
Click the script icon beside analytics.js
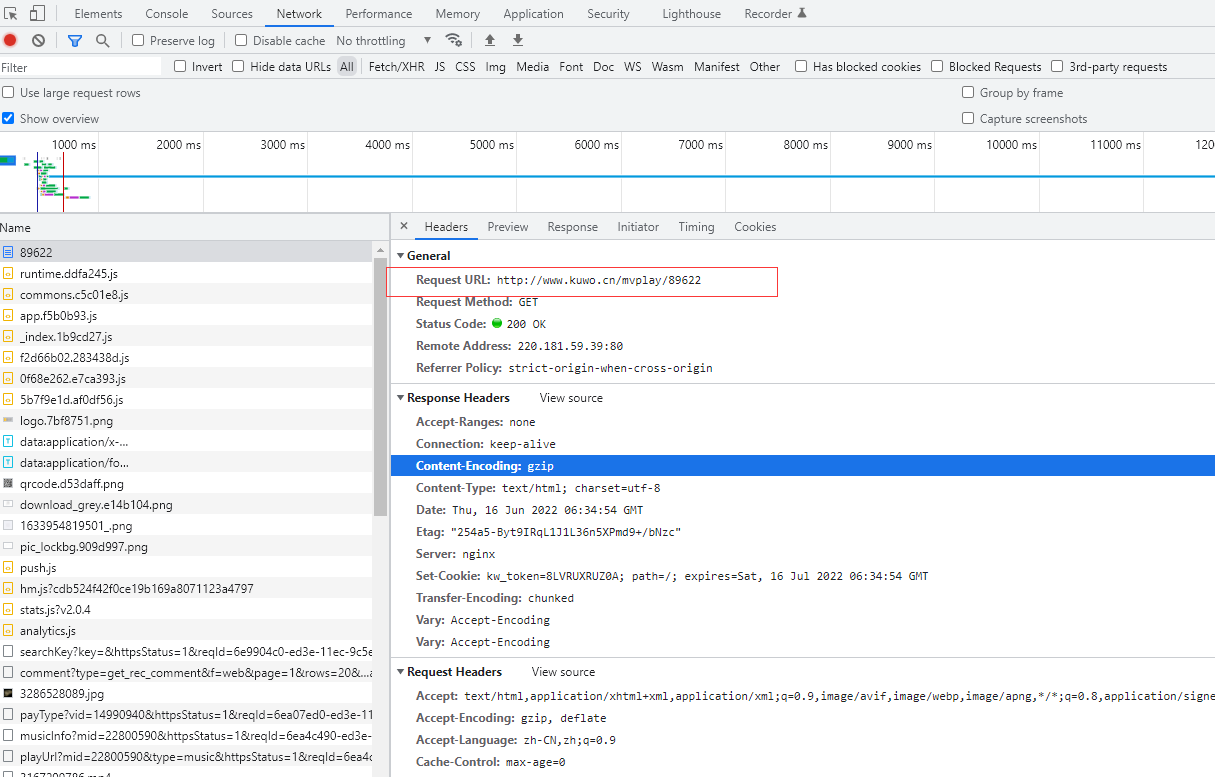click(8, 630)
